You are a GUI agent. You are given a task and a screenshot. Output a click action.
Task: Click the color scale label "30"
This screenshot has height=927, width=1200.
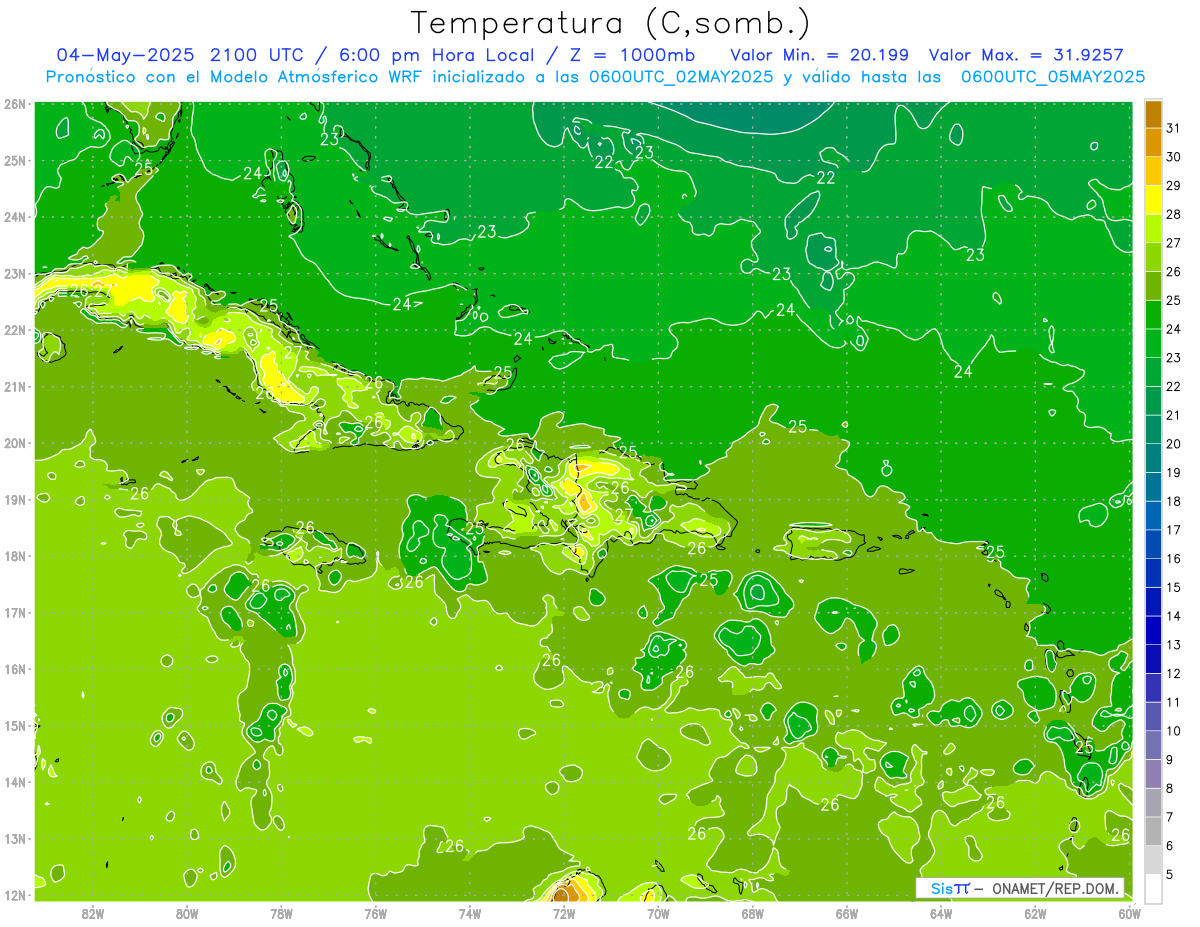(1173, 156)
